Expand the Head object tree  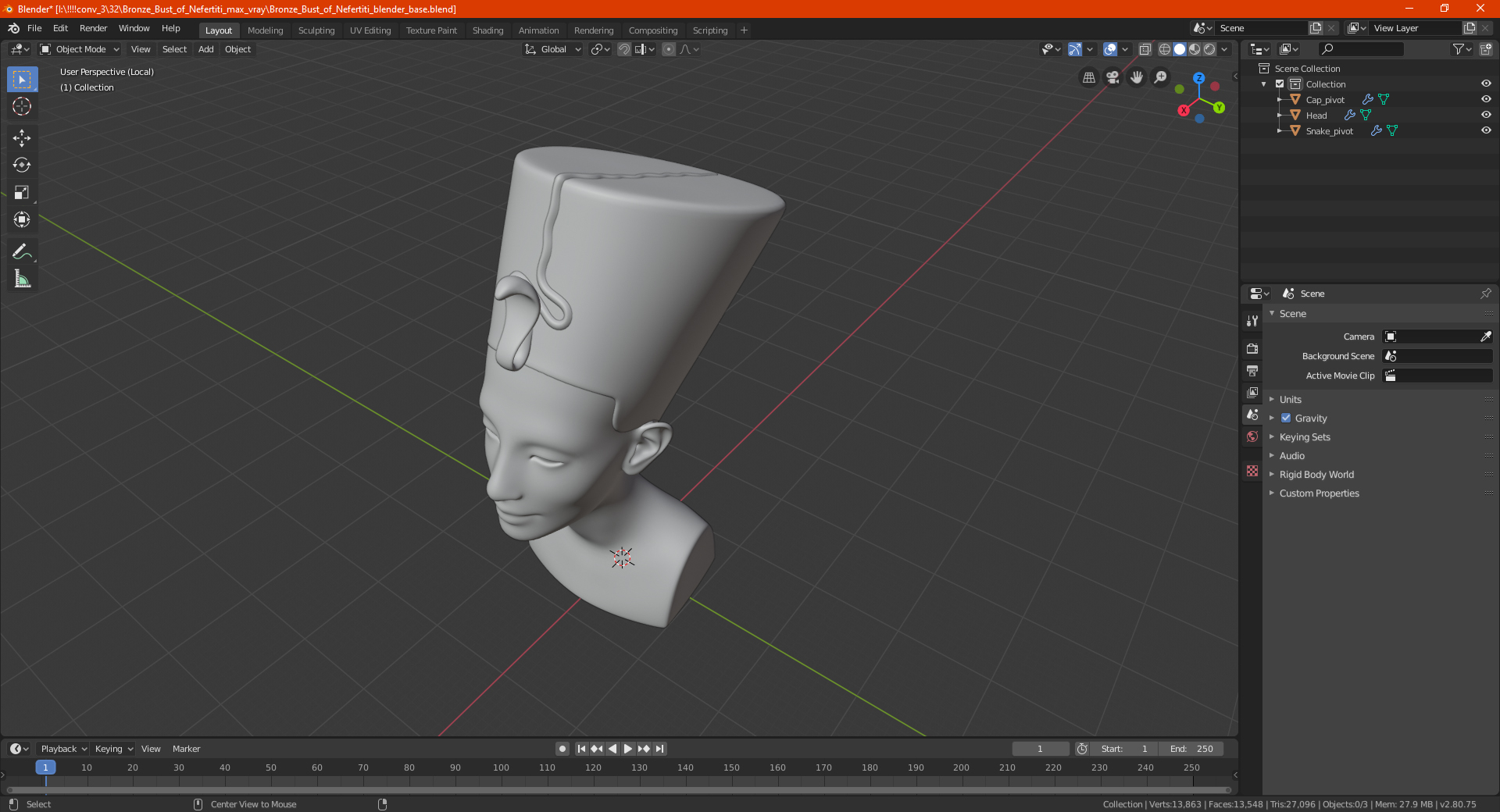(1279, 115)
